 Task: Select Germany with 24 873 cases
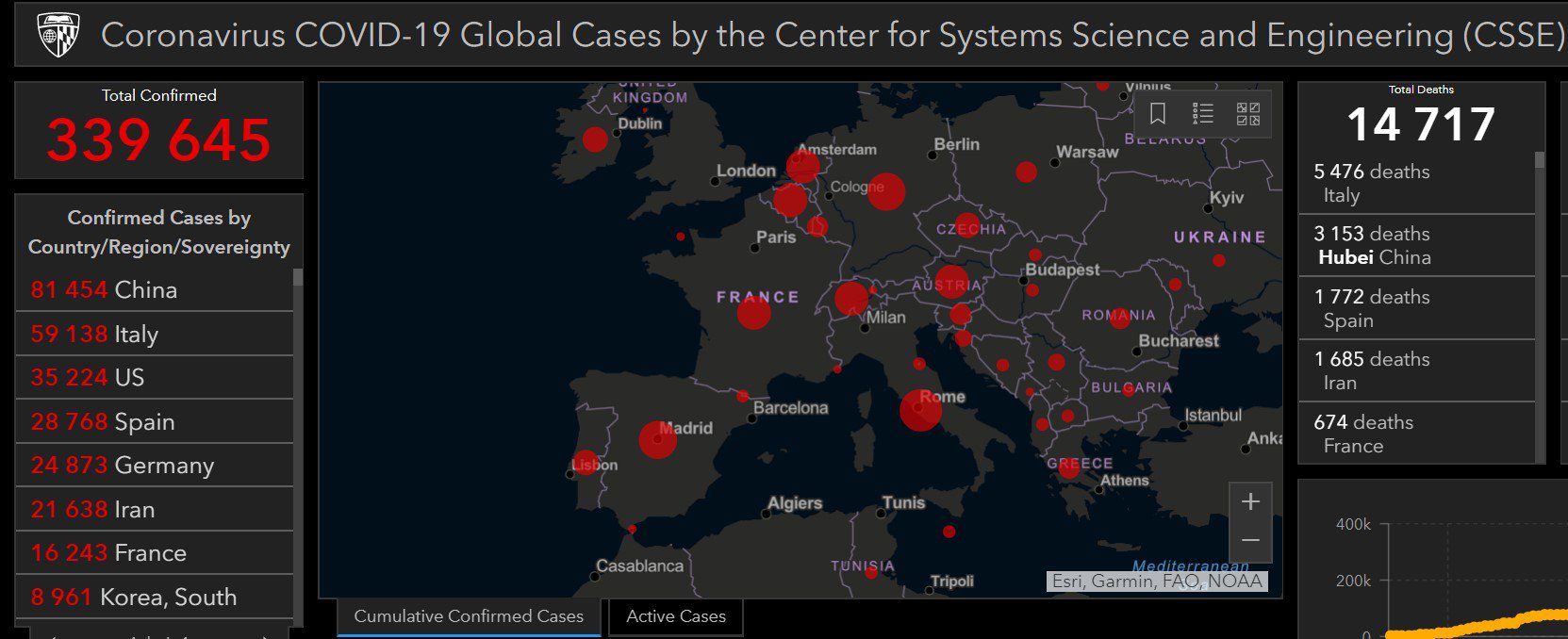(155, 465)
